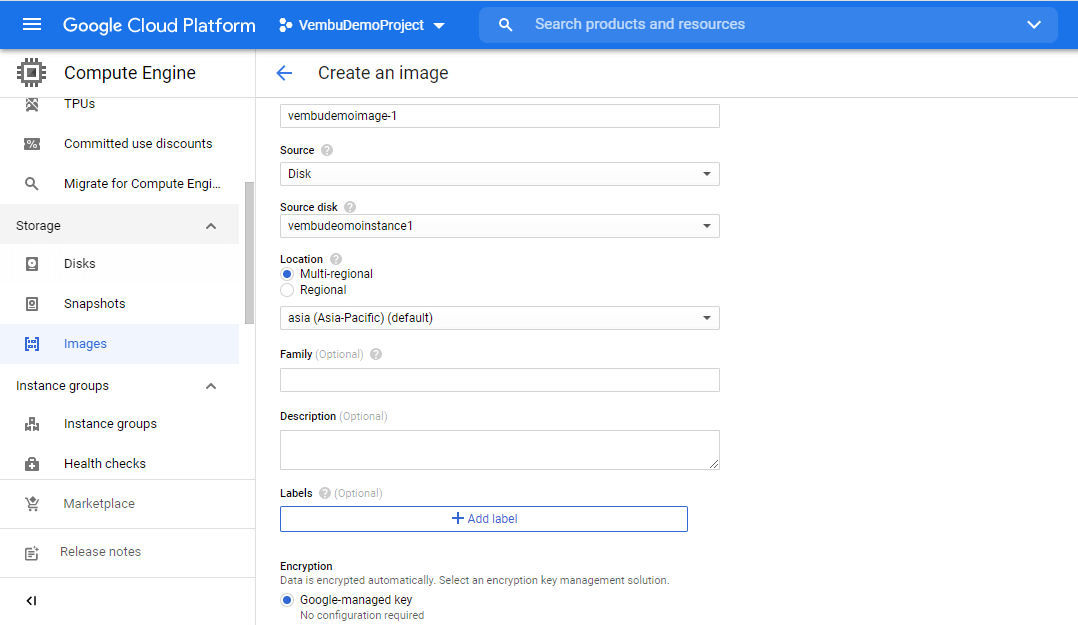1078x625 pixels.
Task: Collapse the Instance groups section
Action: coord(211,386)
